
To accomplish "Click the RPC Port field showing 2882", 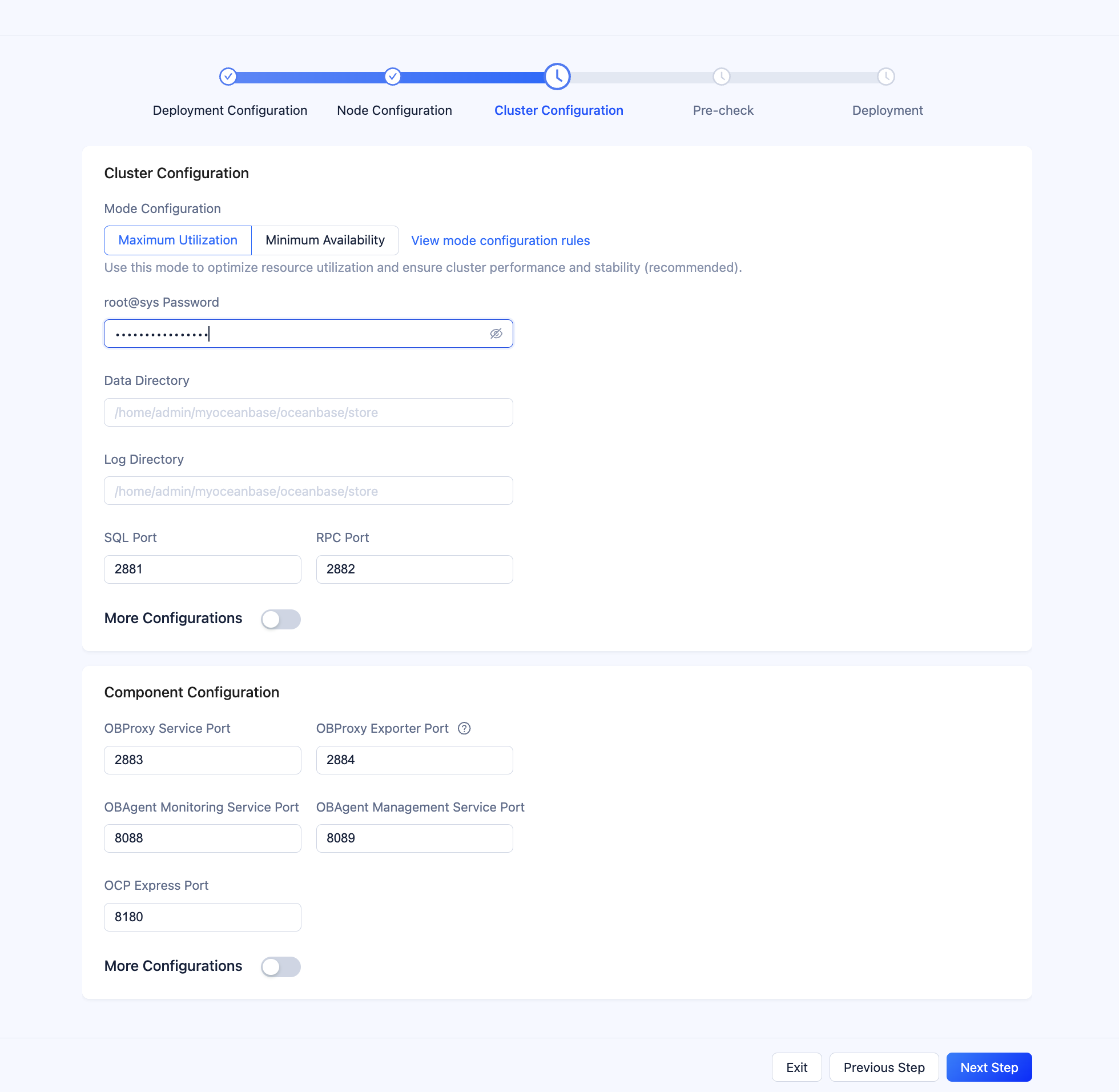I will (x=414, y=569).
